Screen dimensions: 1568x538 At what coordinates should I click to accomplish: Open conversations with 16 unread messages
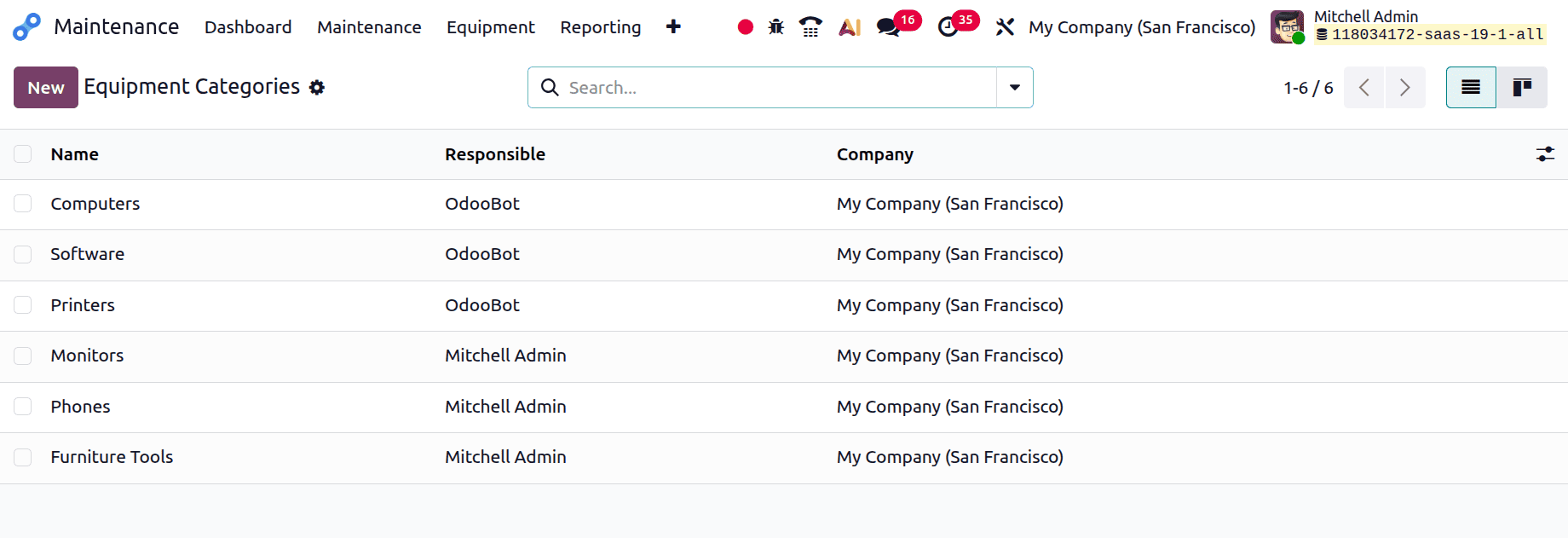point(898,25)
